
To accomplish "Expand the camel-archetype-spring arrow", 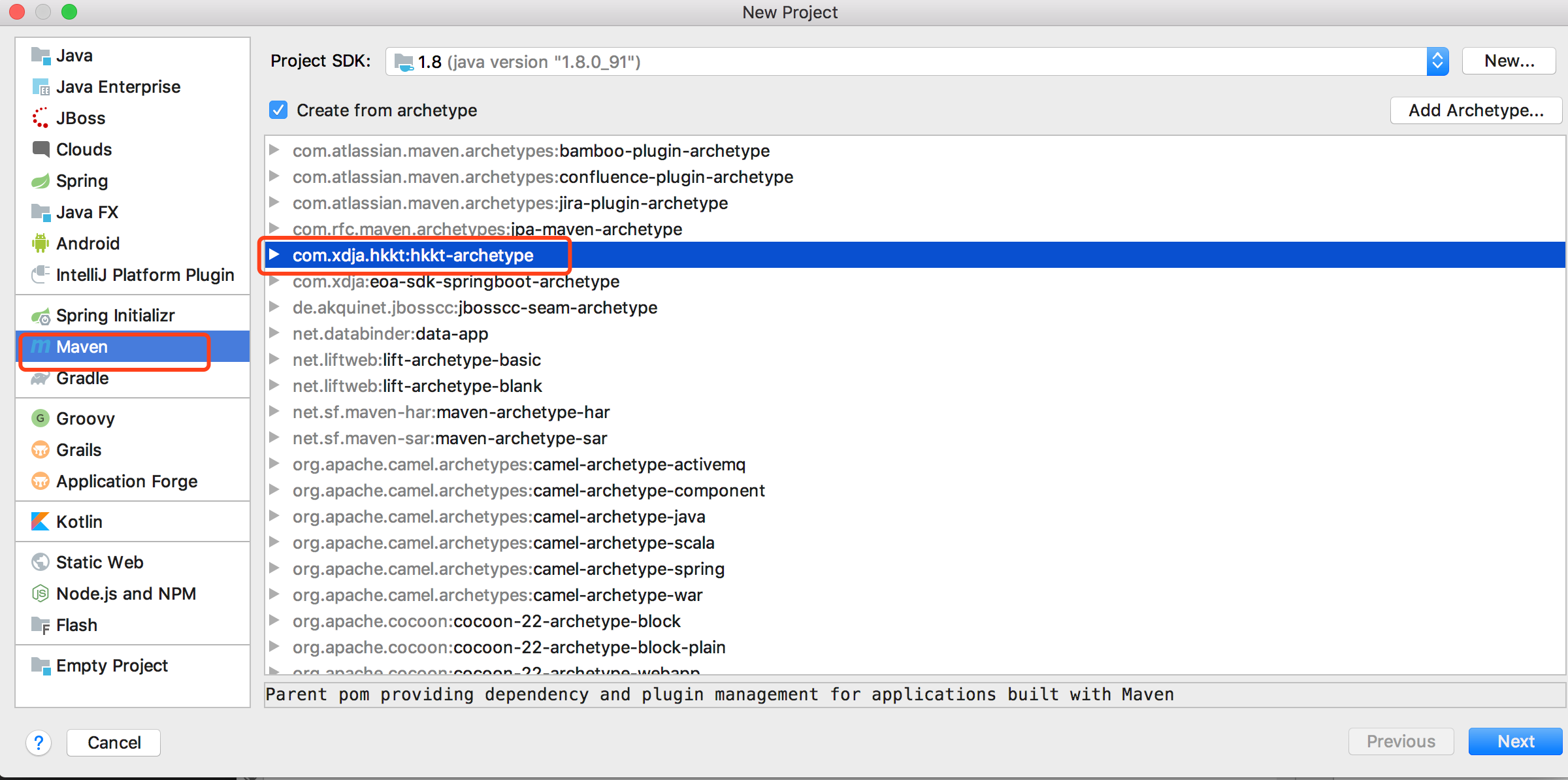I will (274, 568).
